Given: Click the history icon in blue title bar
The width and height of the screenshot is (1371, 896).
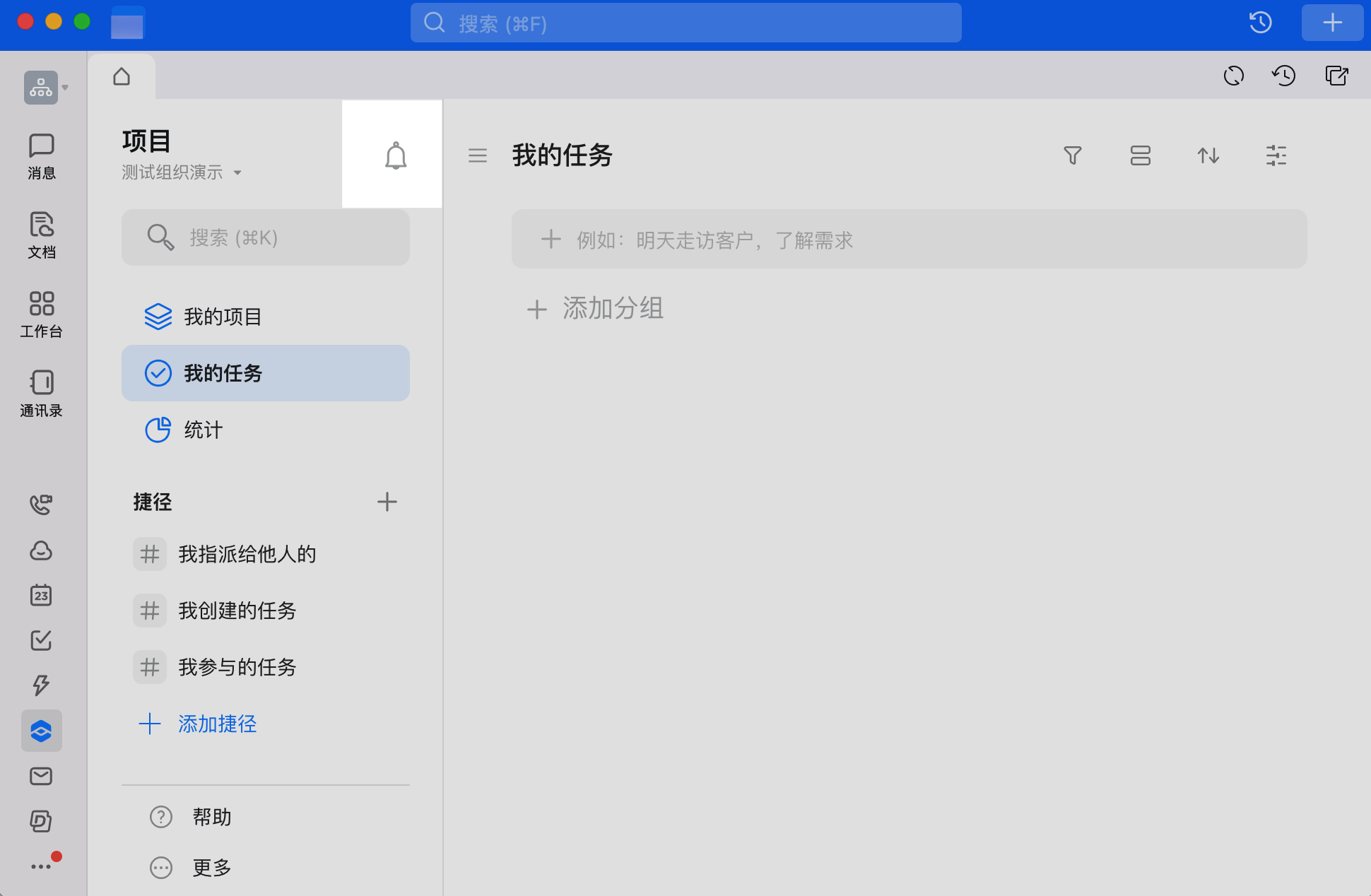Looking at the screenshot, I should click(x=1261, y=23).
